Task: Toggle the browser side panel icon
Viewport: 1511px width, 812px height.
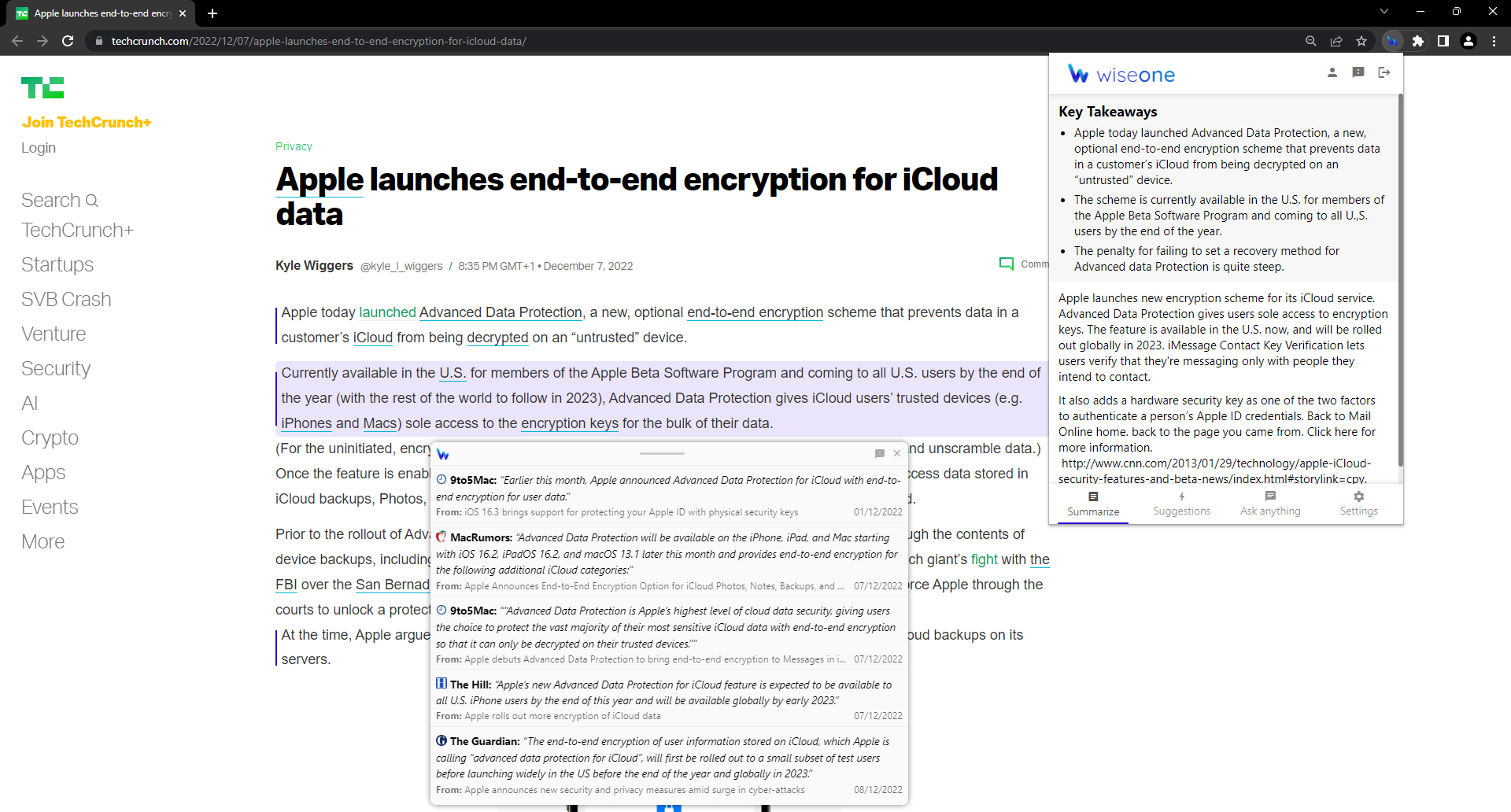Action: coord(1443,41)
